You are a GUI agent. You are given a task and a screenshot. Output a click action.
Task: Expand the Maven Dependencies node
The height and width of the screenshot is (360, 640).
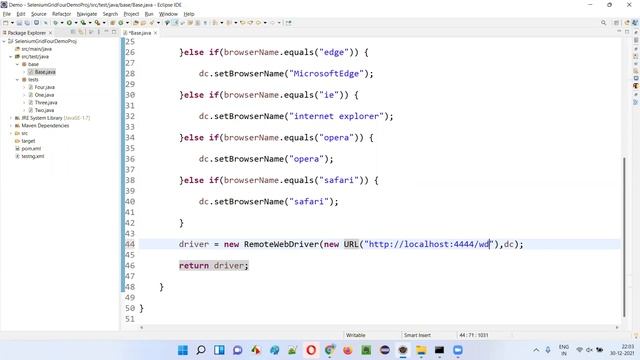click(x=11, y=126)
